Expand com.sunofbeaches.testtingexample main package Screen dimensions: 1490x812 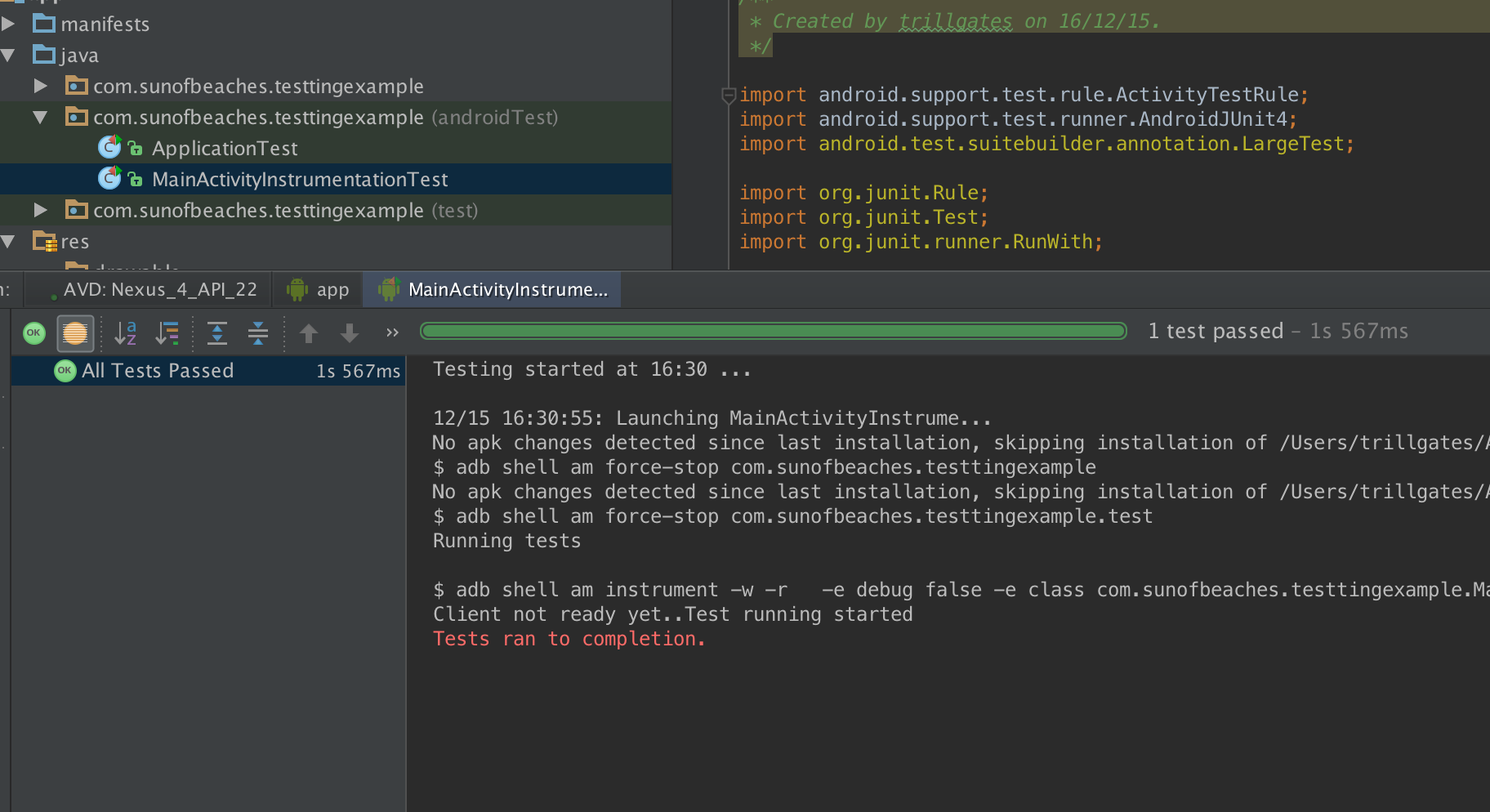[40, 86]
